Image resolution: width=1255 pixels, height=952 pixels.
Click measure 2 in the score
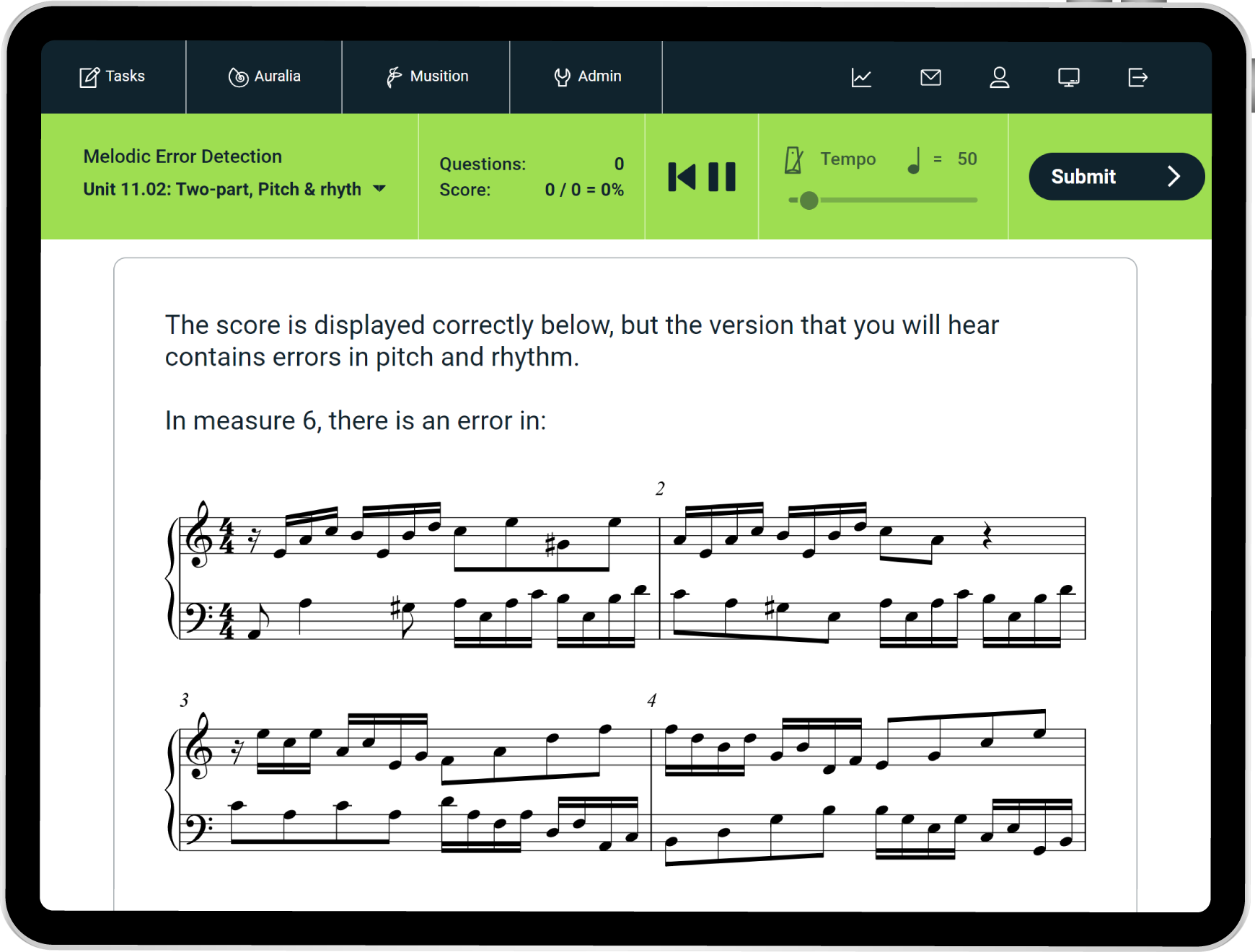871,577
